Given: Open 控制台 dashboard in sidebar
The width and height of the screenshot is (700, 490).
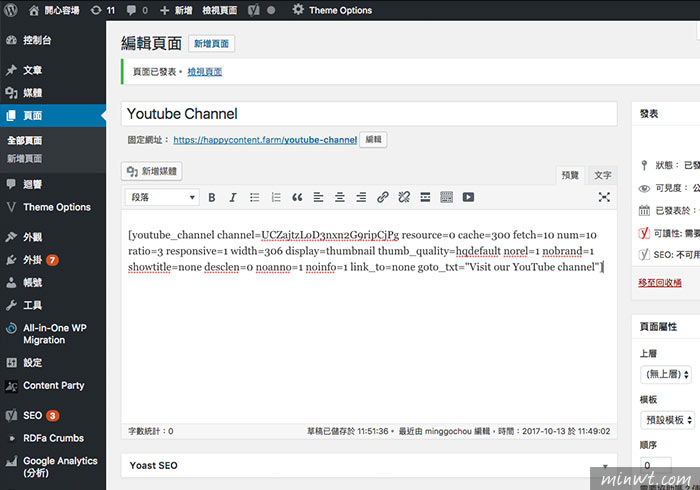Looking at the screenshot, I should point(53,40).
